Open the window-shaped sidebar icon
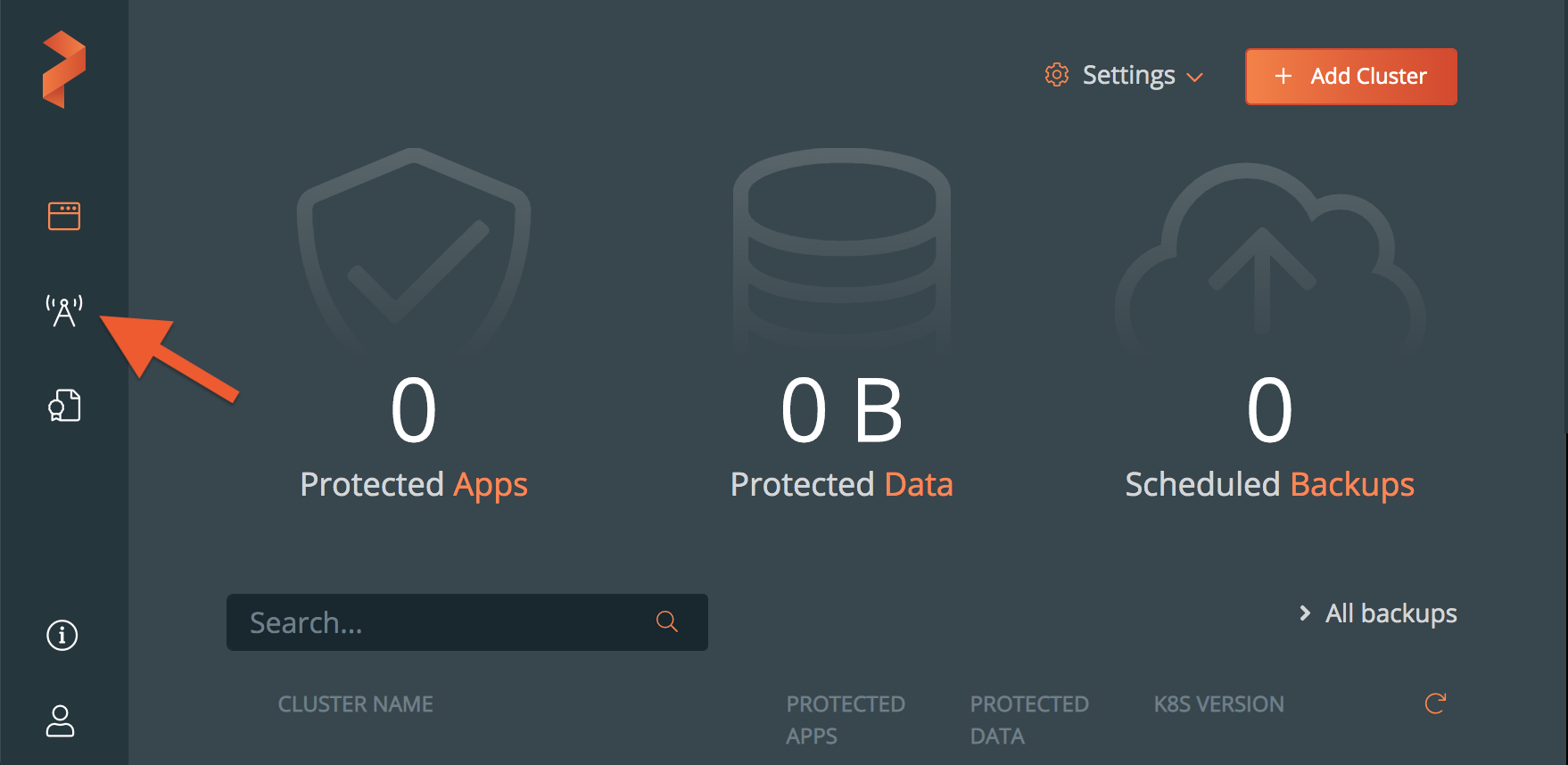The image size is (1568, 765). (64, 216)
